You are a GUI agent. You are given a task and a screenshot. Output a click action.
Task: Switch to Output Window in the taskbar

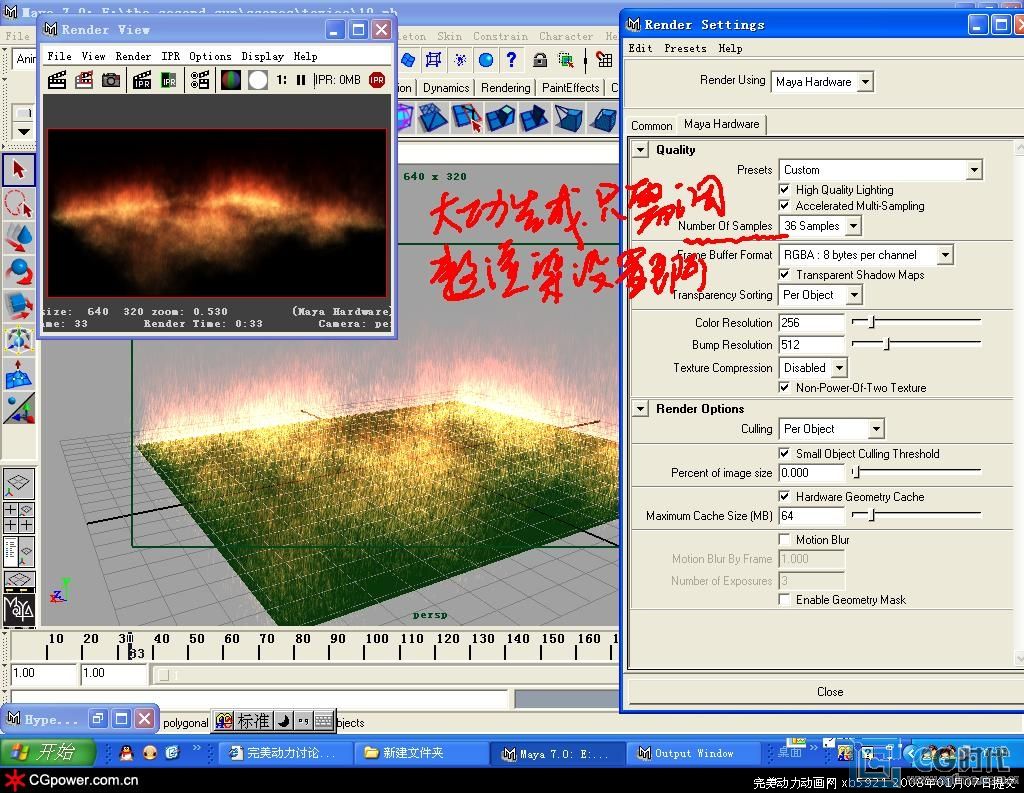[x=694, y=753]
